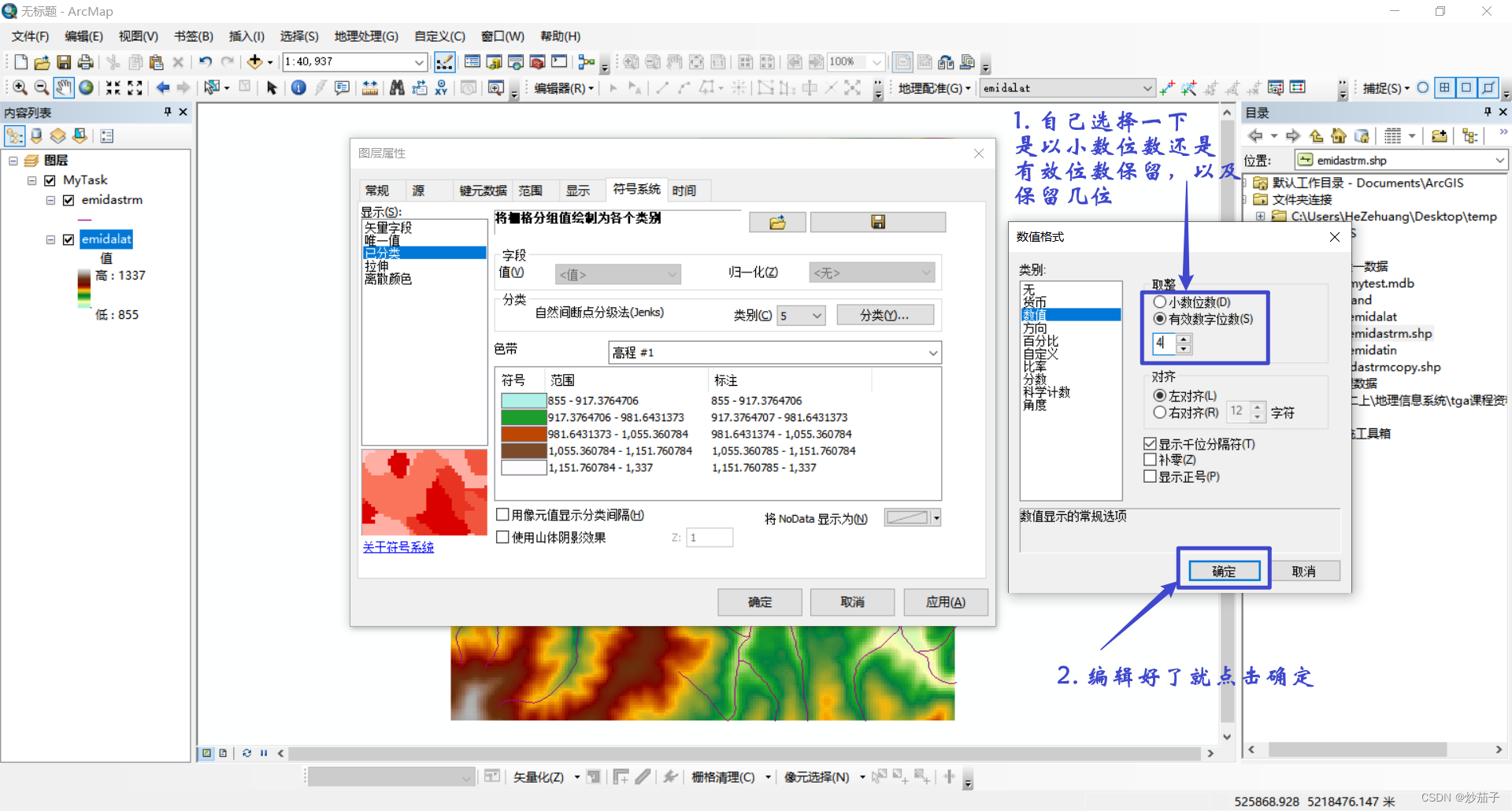
Task: Toggle the MyTask group layer checkbox
Action: tap(50, 180)
